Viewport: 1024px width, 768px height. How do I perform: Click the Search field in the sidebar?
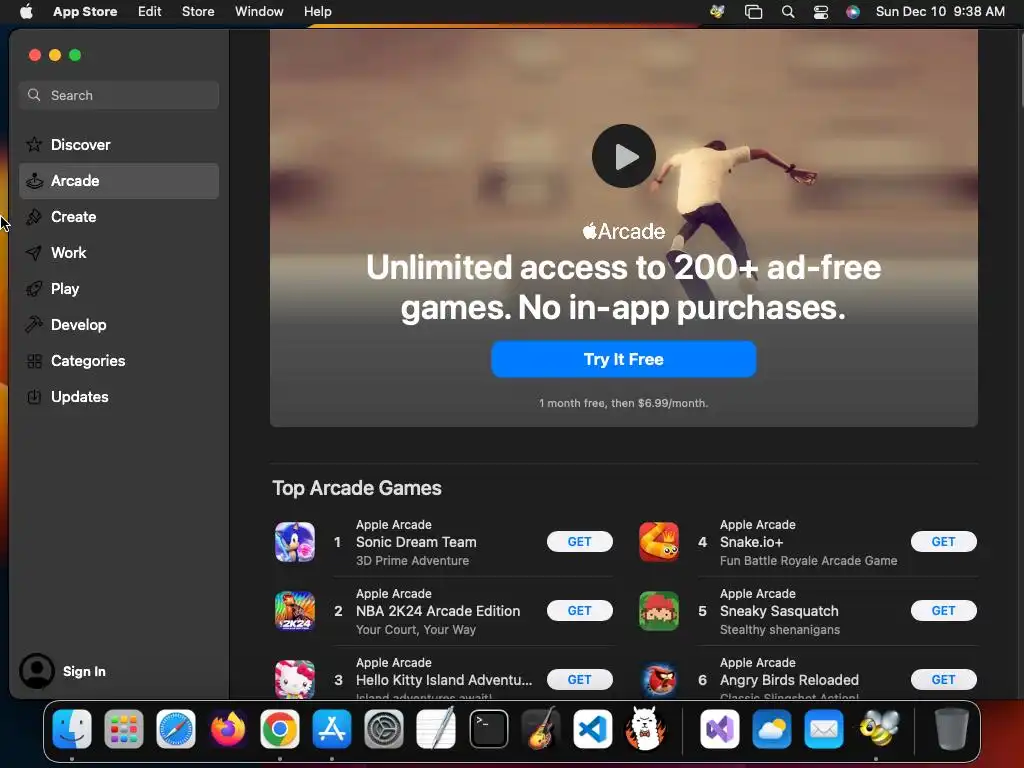(119, 95)
